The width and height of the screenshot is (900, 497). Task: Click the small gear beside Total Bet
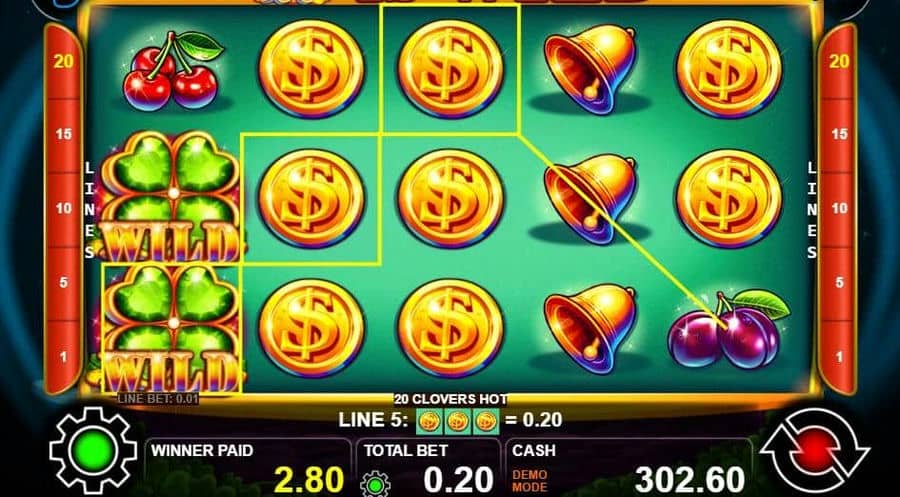pyautogui.click(x=375, y=484)
